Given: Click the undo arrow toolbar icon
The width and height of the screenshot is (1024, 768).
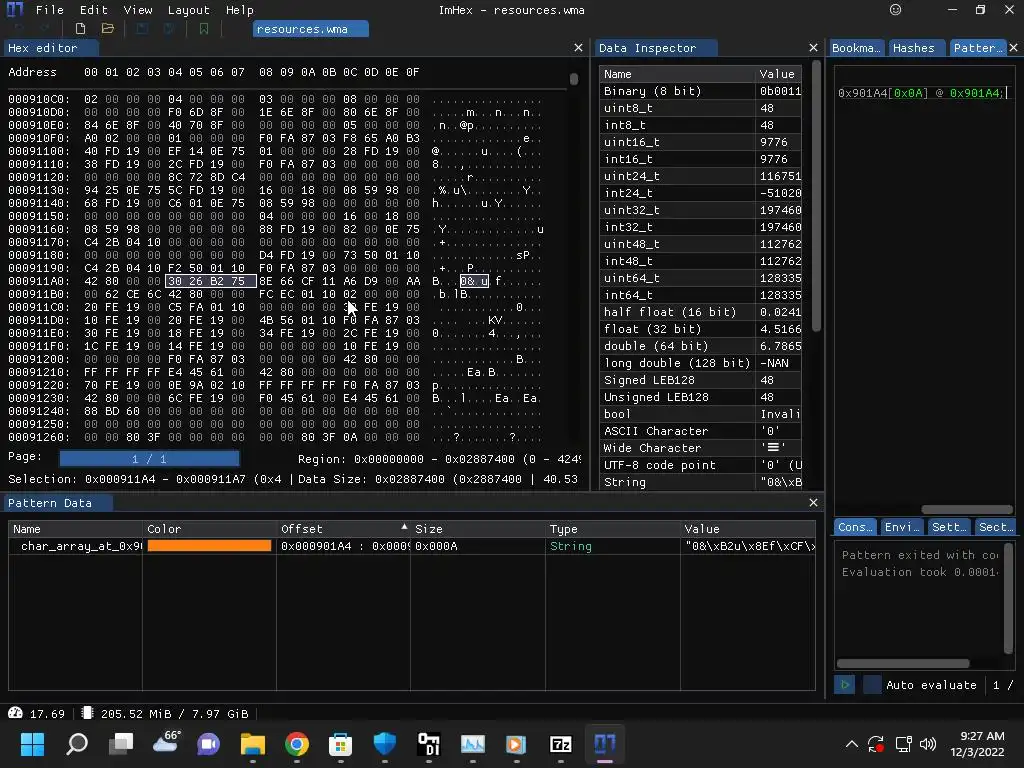Looking at the screenshot, I should 18,29.
